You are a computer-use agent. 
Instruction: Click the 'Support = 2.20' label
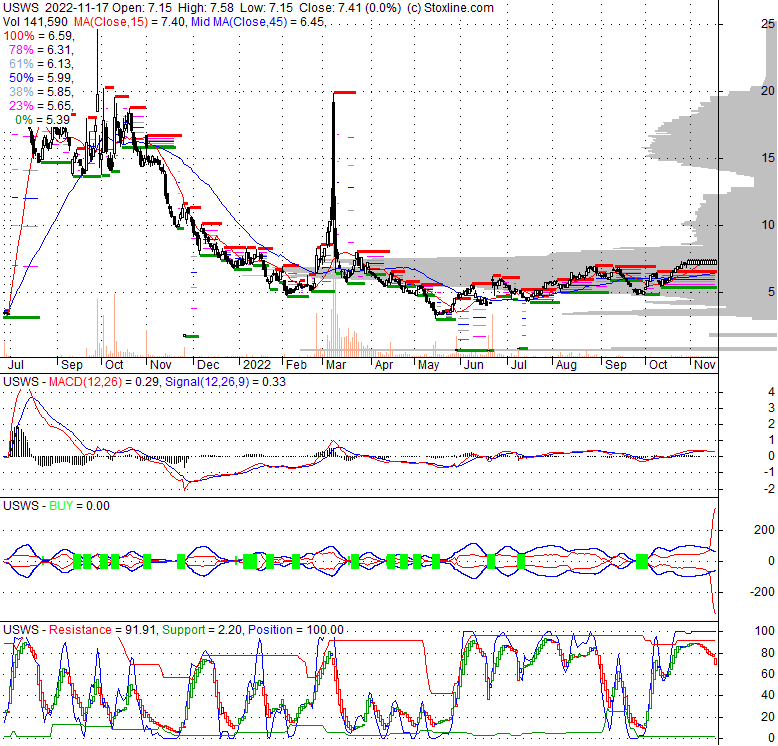pyautogui.click(x=202, y=630)
